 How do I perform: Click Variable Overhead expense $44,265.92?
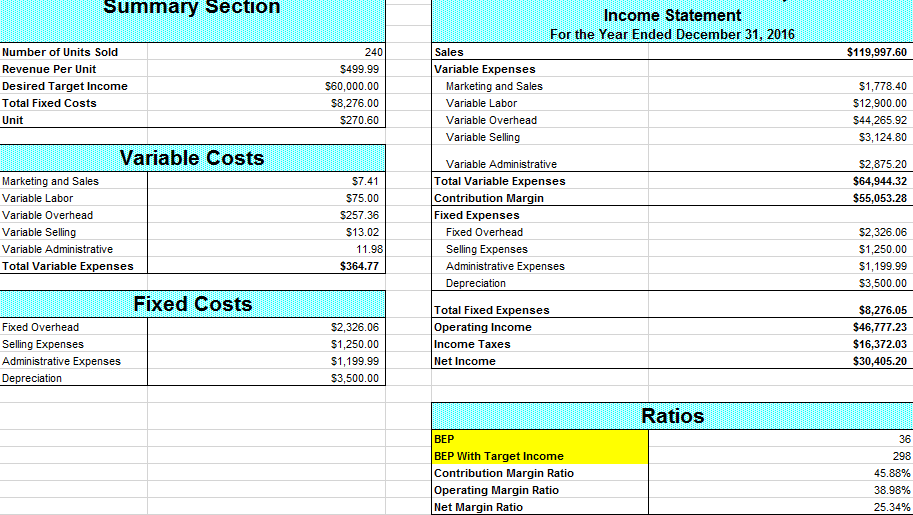point(880,120)
